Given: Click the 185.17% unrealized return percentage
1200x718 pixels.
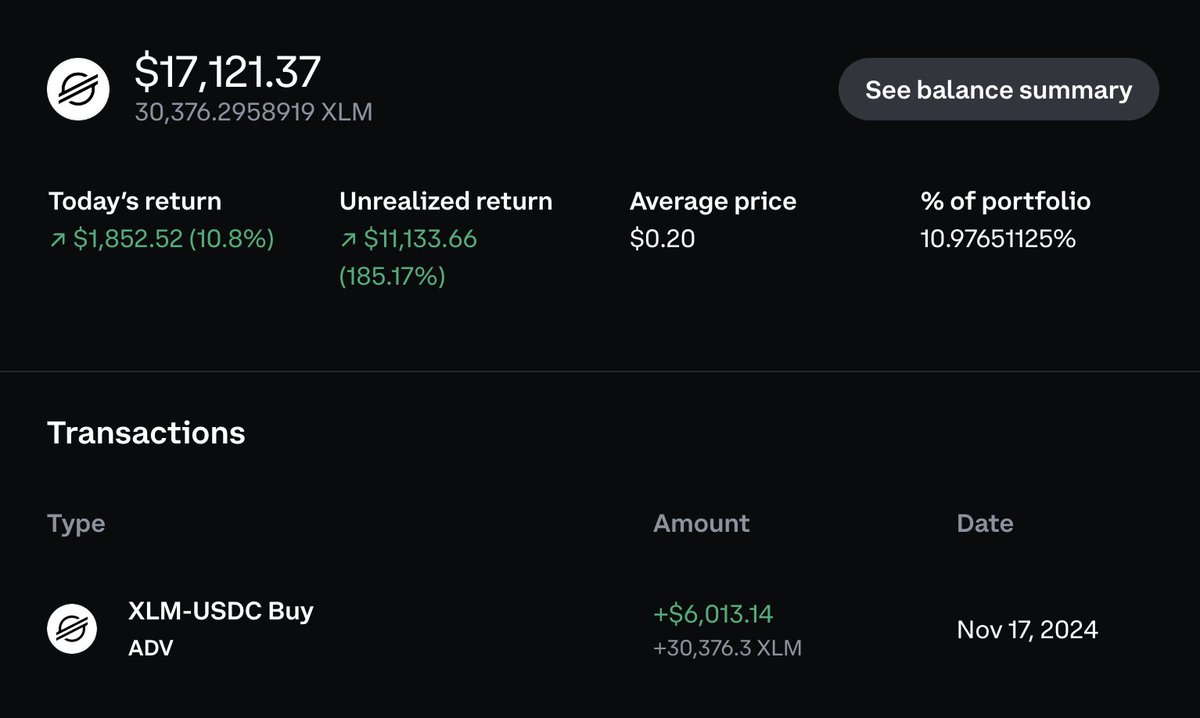Looking at the screenshot, I should click(x=392, y=276).
